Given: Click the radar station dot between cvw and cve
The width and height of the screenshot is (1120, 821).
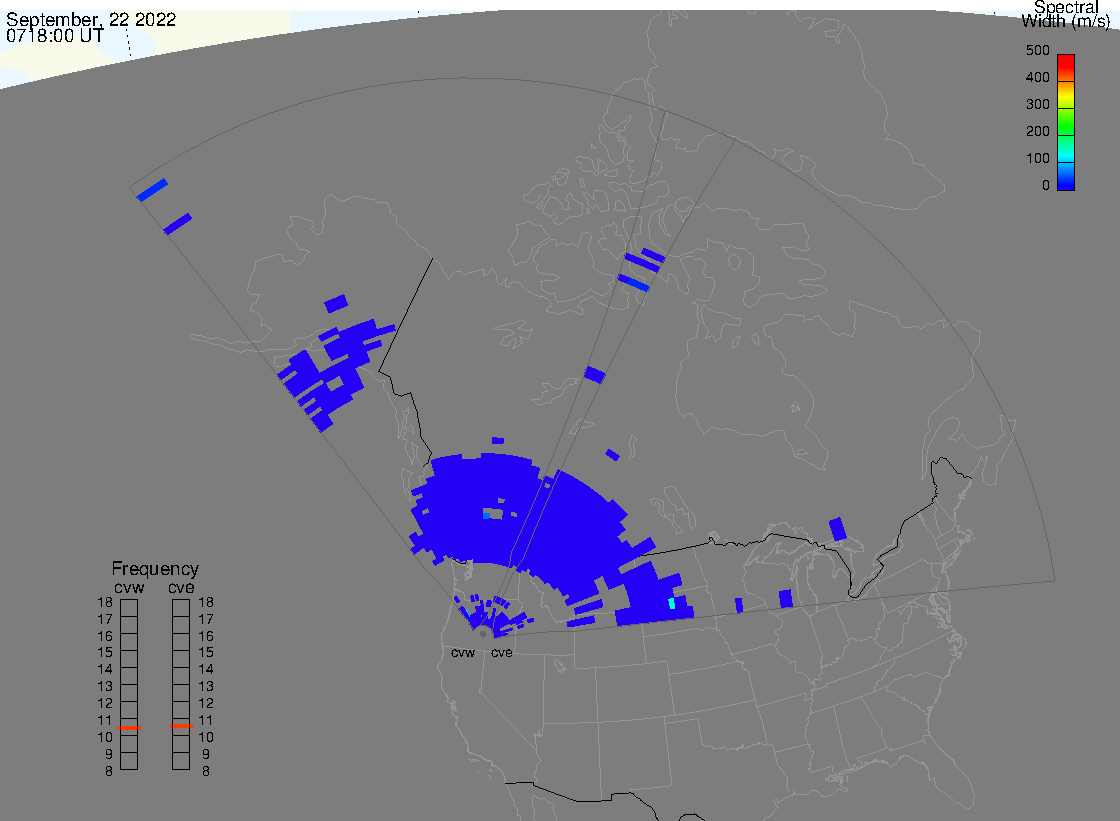Looking at the screenshot, I should pos(483,634).
